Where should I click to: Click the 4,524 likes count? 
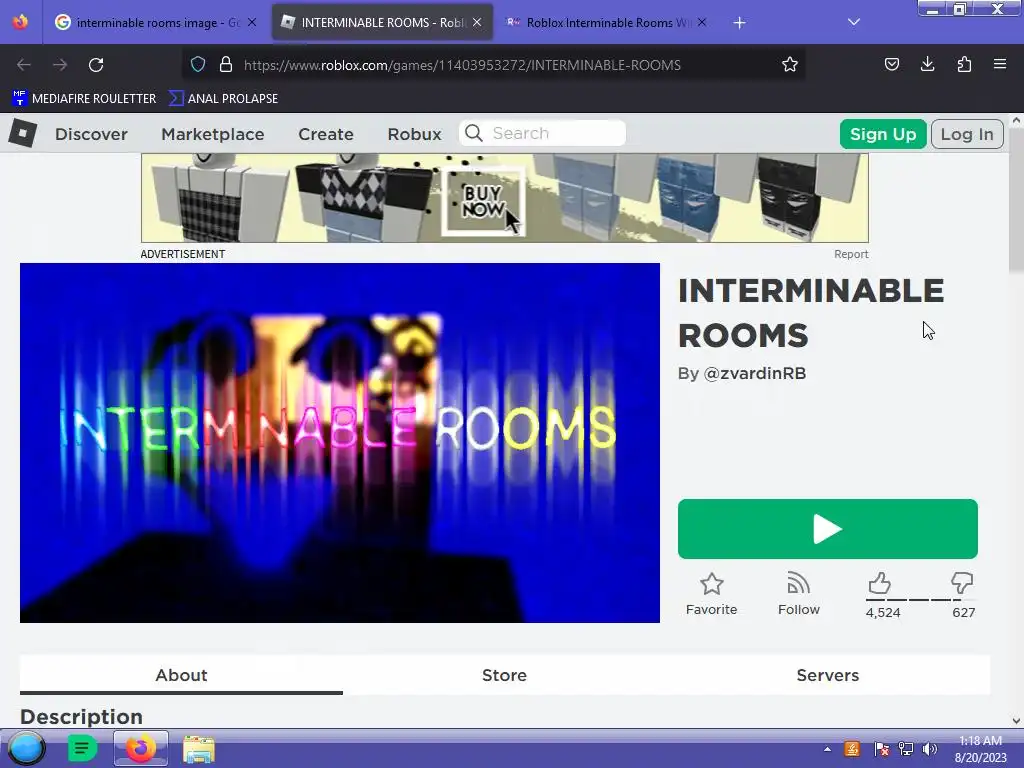[883, 613]
